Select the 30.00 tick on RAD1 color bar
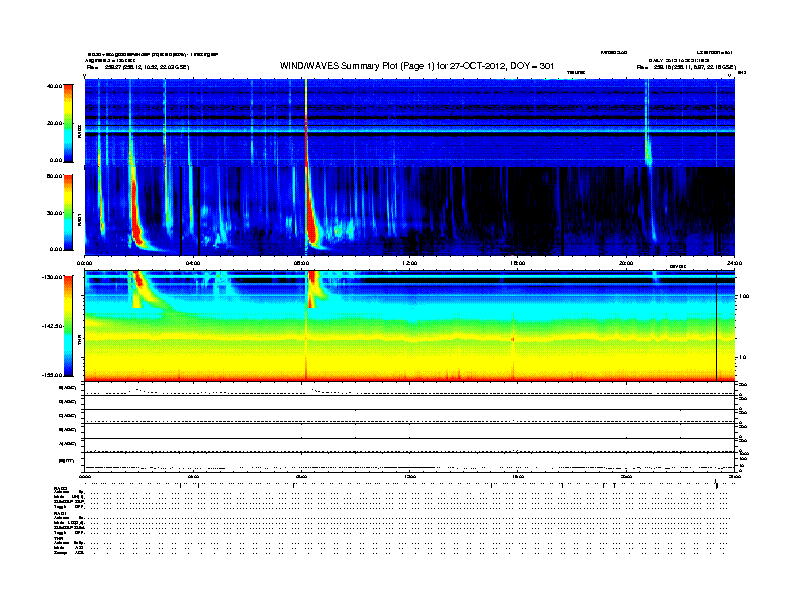The height and width of the screenshot is (612, 792). [x=54, y=213]
